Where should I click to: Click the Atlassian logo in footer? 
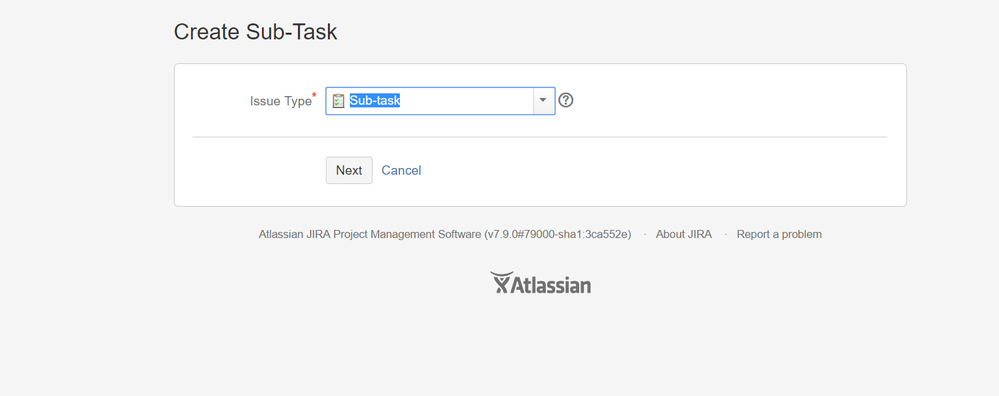[x=540, y=283]
